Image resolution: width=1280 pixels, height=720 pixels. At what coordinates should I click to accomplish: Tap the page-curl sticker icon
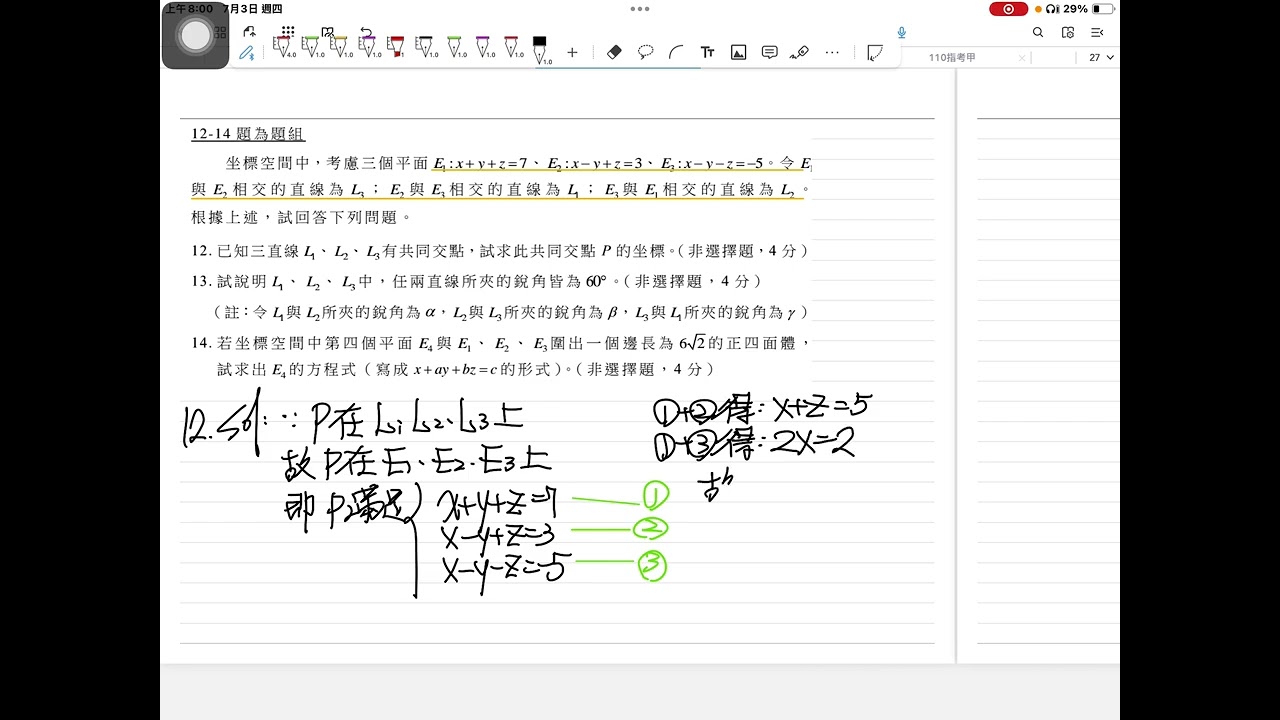(x=875, y=52)
